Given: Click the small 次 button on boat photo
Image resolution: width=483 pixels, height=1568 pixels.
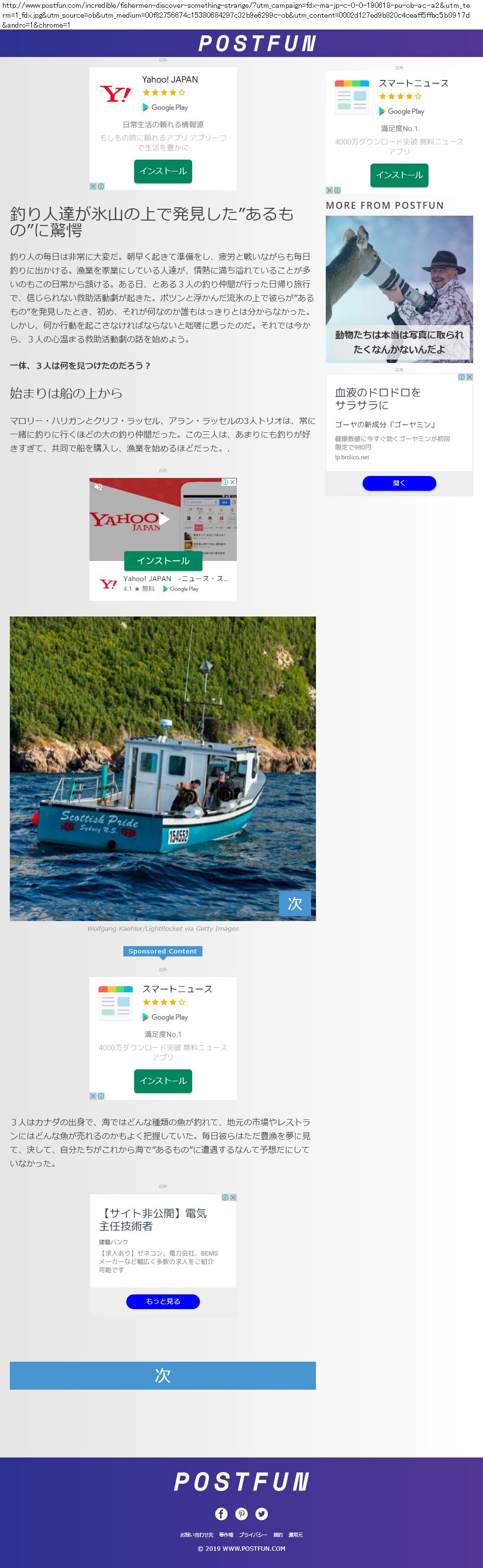Looking at the screenshot, I should pyautogui.click(x=295, y=903).
